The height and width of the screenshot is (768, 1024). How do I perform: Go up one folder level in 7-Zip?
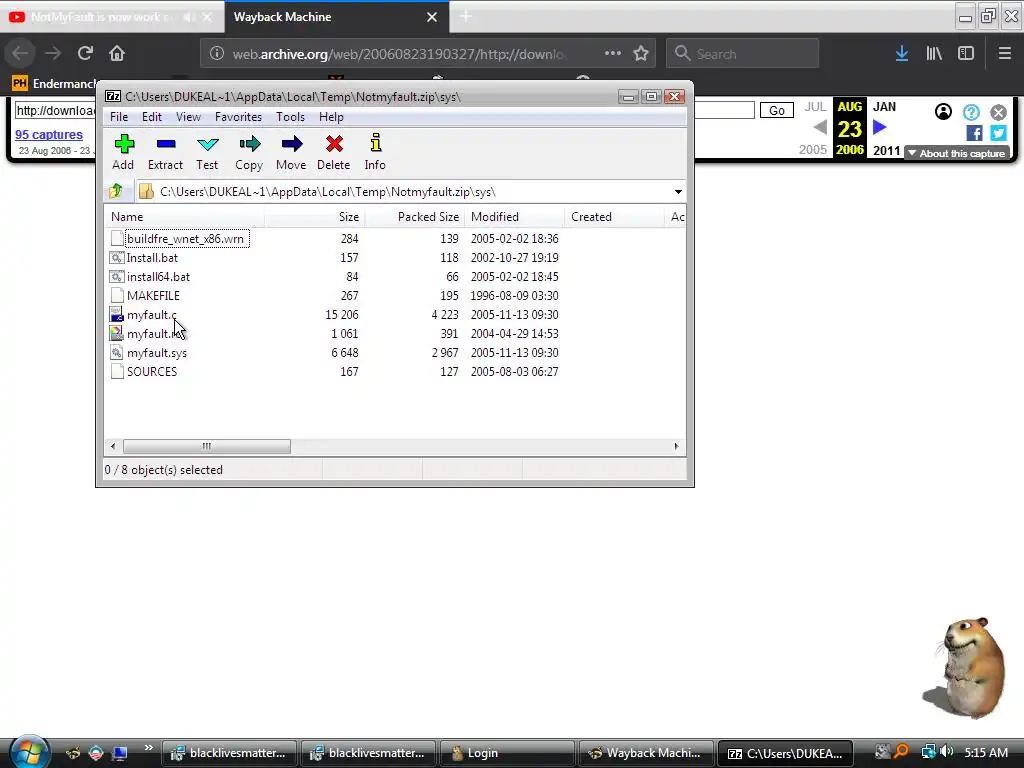coord(116,191)
